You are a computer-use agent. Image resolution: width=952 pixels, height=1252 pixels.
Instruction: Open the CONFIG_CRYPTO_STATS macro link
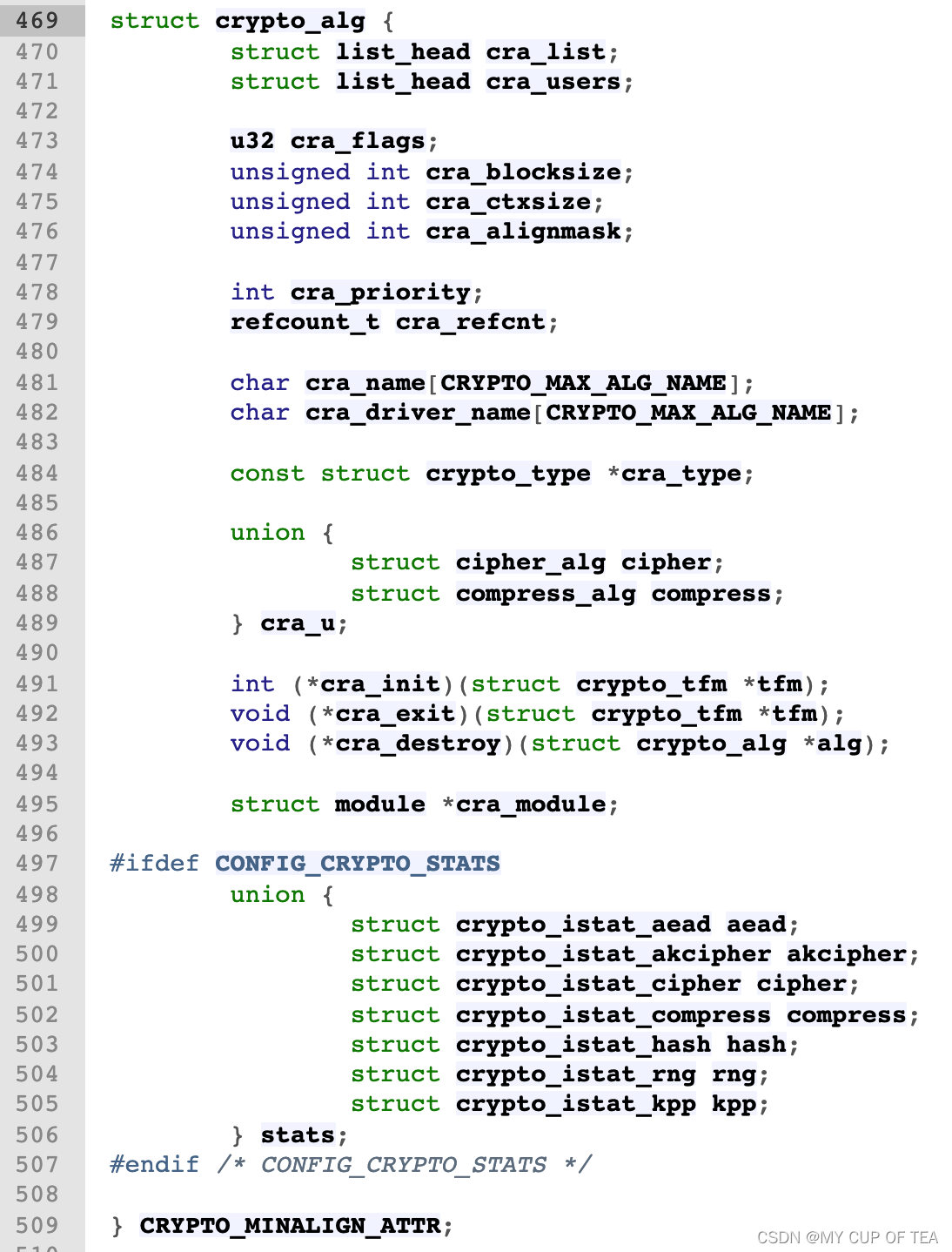click(x=358, y=864)
